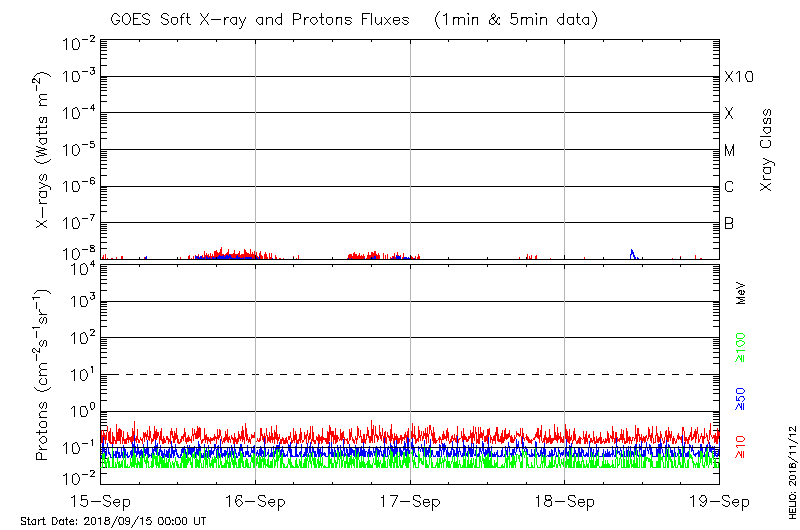
Task: Click the 'M' X-ray class label
Action: tap(730, 150)
